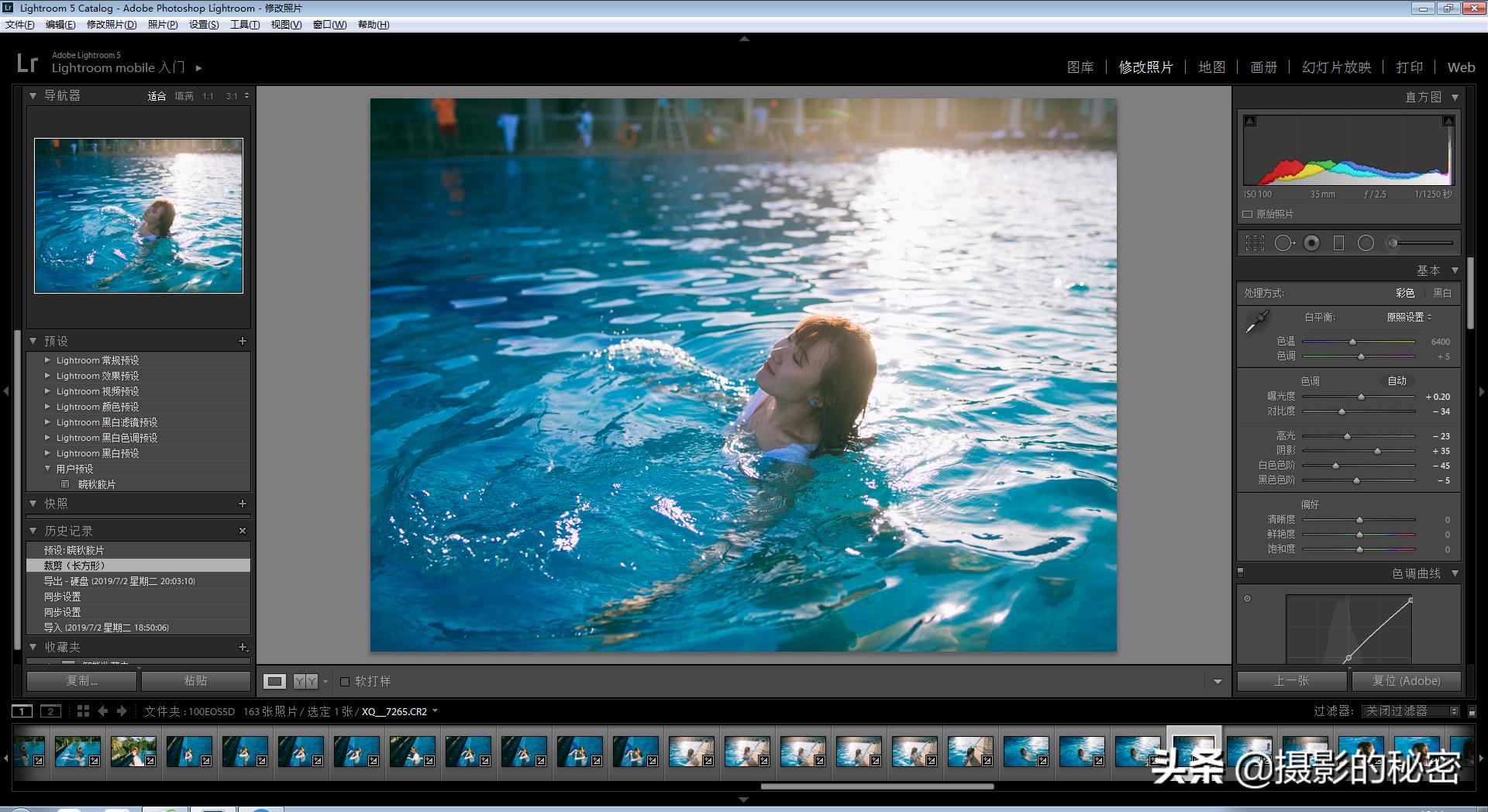Select the Radial Filter tool
Screen dimensions: 1488x812
(x=1366, y=243)
